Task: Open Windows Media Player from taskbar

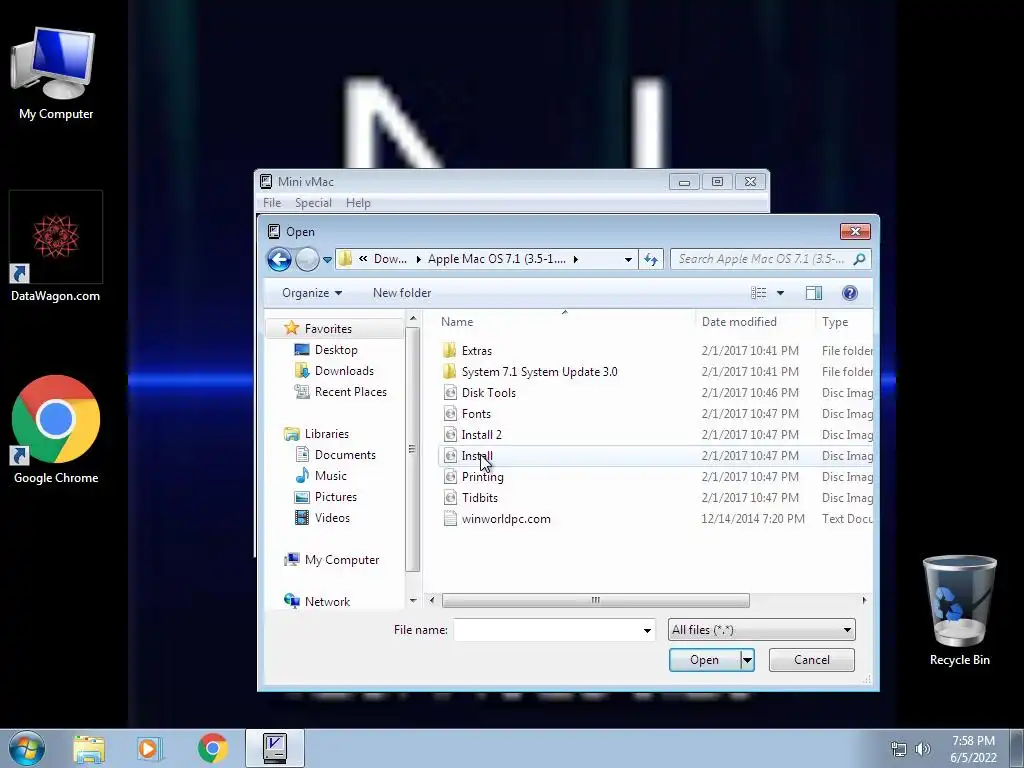Action: click(x=149, y=748)
